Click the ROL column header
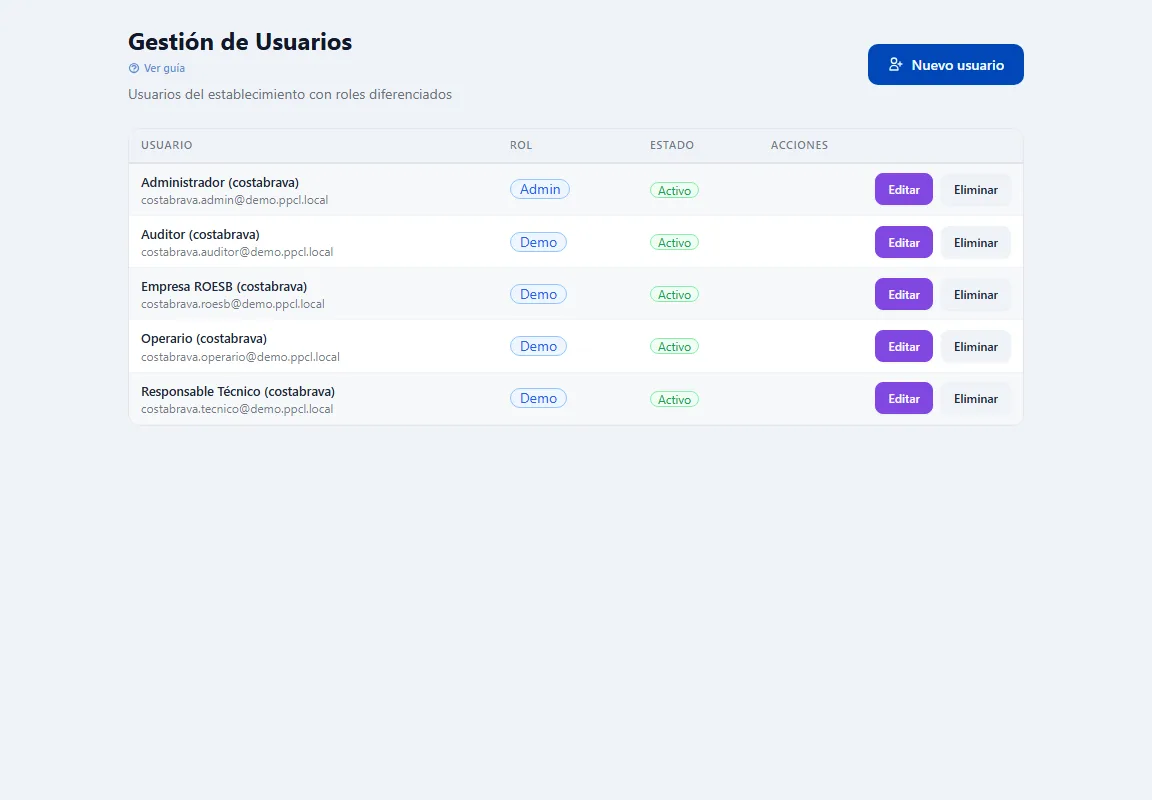The width and height of the screenshot is (1152, 800). tap(521, 145)
